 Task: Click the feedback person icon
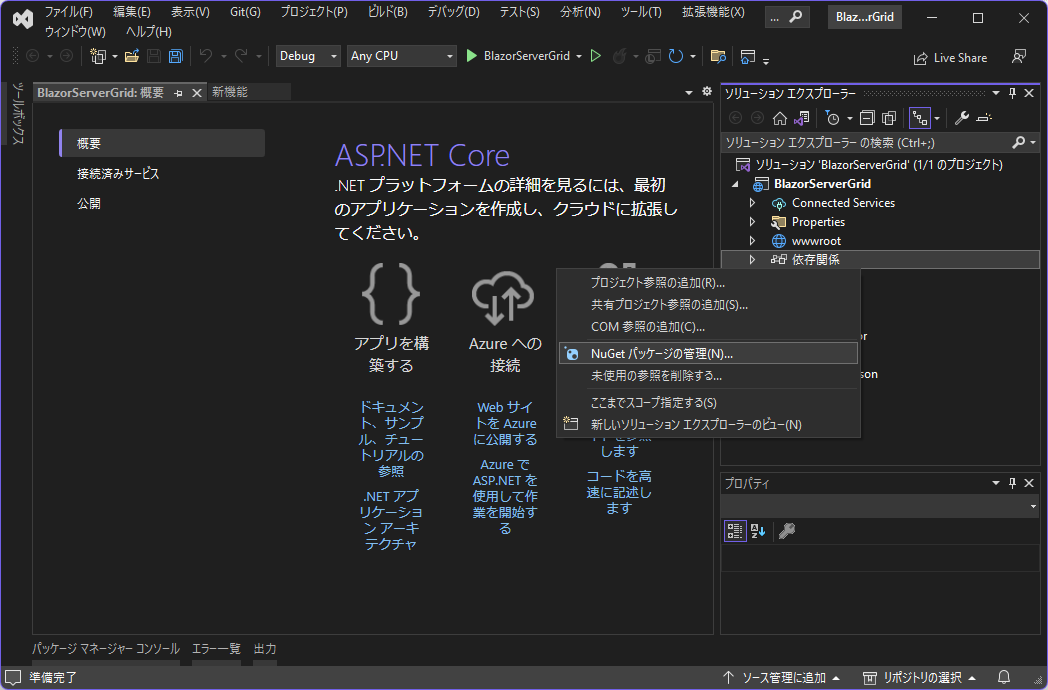pyautogui.click(x=1019, y=57)
